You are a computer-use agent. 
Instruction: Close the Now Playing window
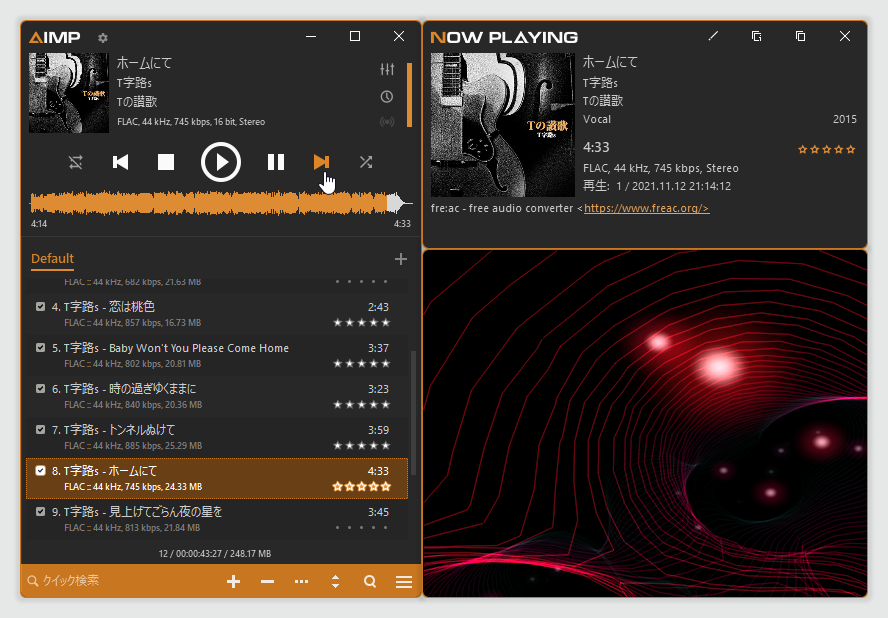click(844, 36)
